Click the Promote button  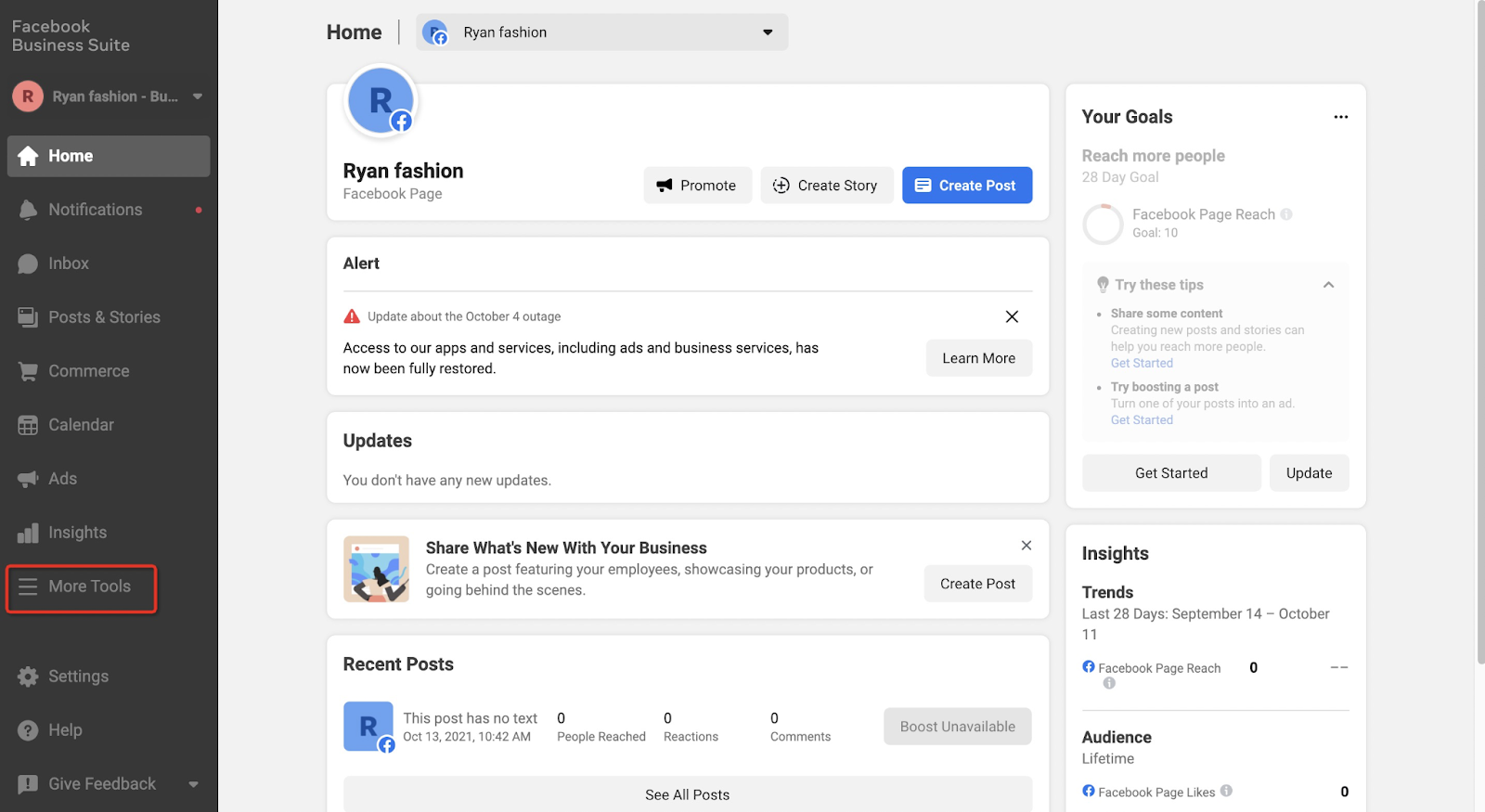697,186
